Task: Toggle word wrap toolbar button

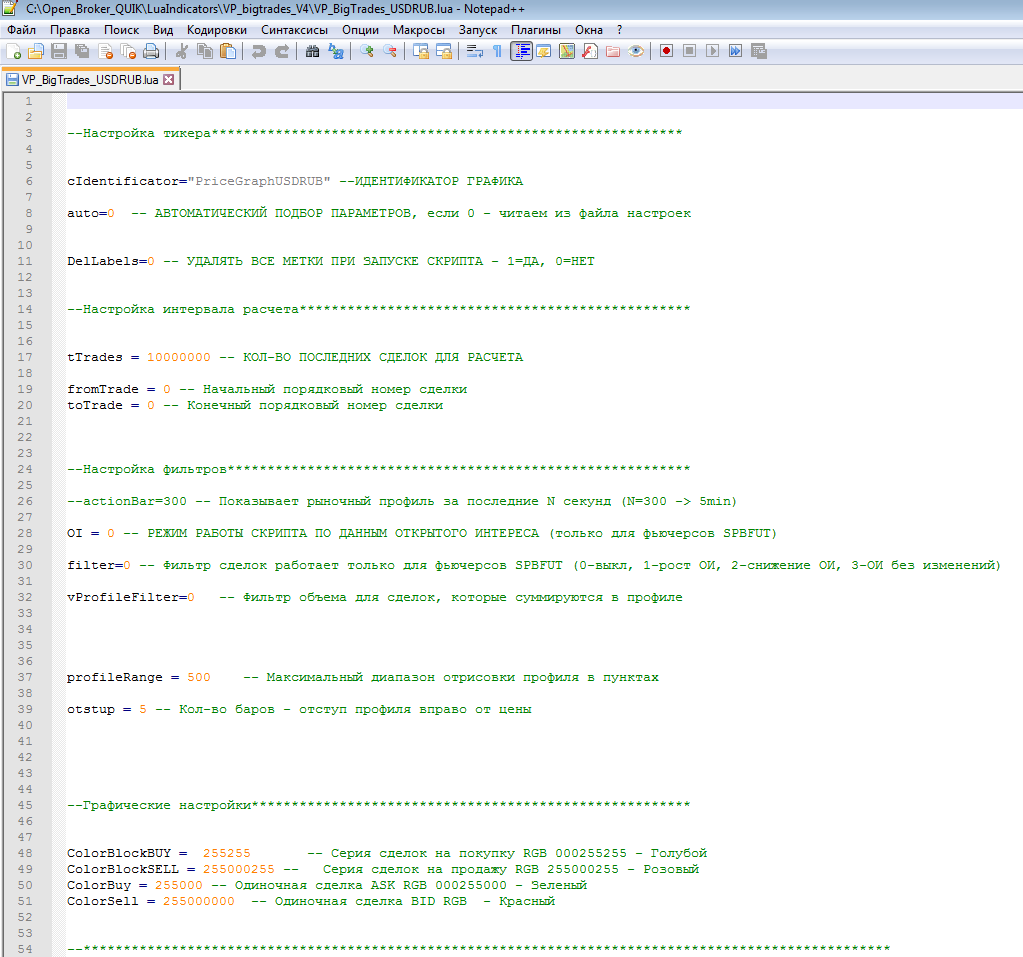Action: click(x=474, y=51)
